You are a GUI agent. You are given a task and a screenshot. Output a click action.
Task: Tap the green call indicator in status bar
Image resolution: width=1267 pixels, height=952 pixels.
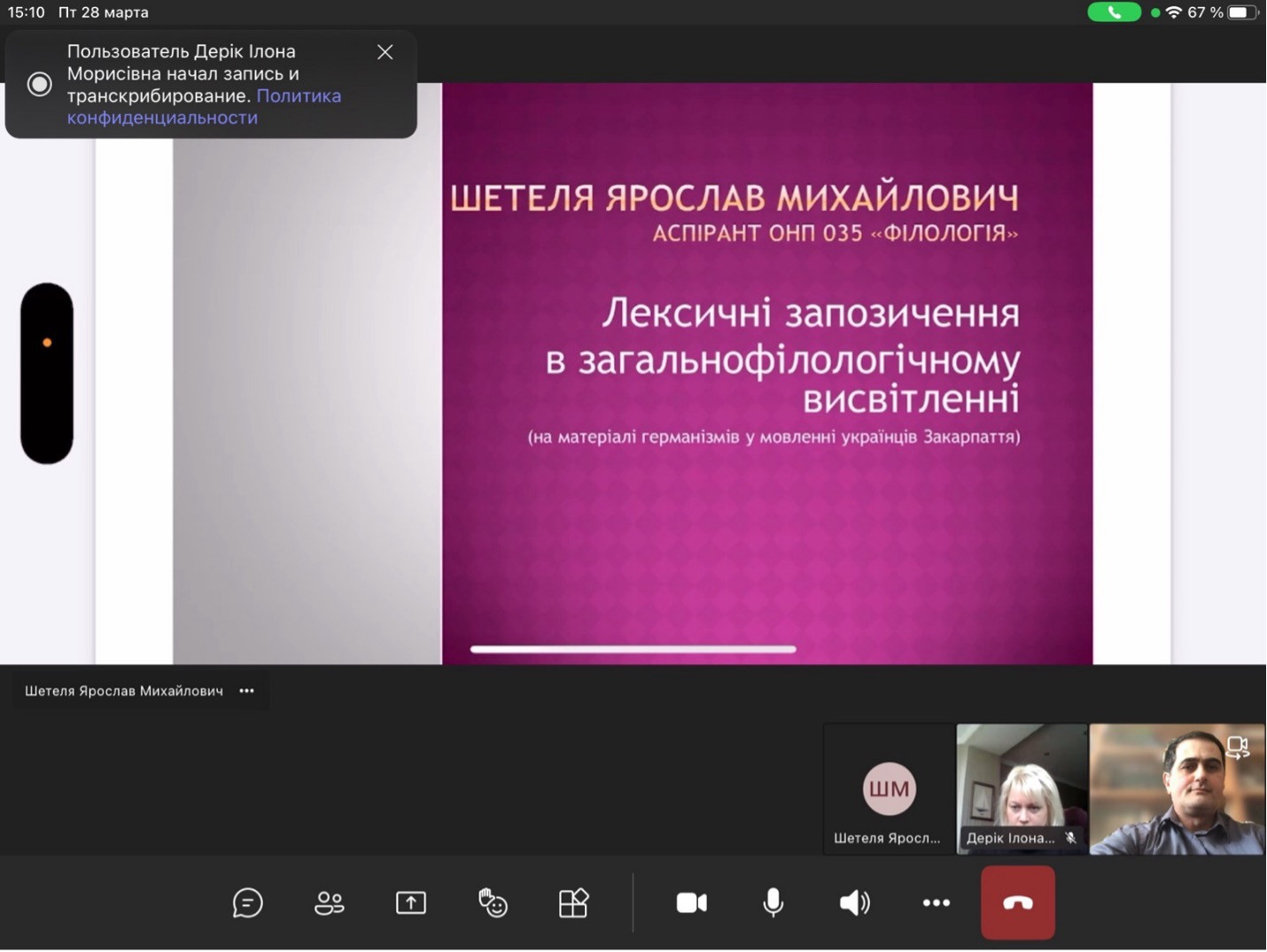(1114, 12)
